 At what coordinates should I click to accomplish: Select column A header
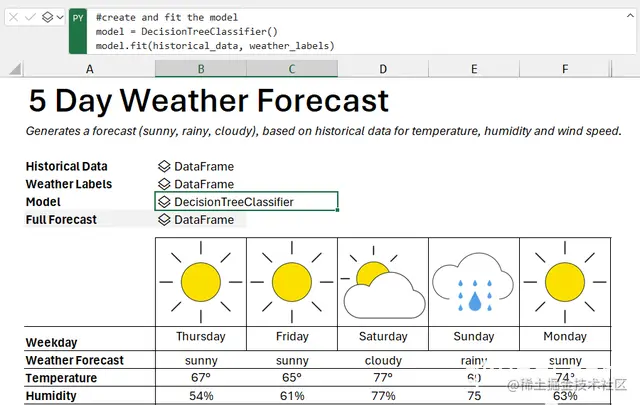click(x=89, y=69)
